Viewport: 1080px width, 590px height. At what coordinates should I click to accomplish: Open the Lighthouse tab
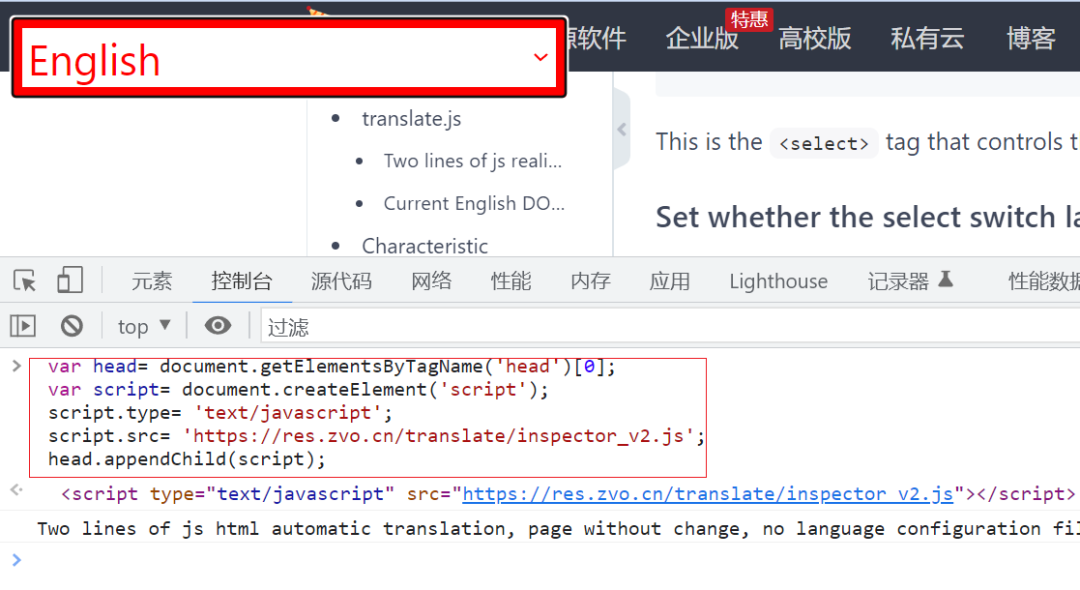pos(778,281)
